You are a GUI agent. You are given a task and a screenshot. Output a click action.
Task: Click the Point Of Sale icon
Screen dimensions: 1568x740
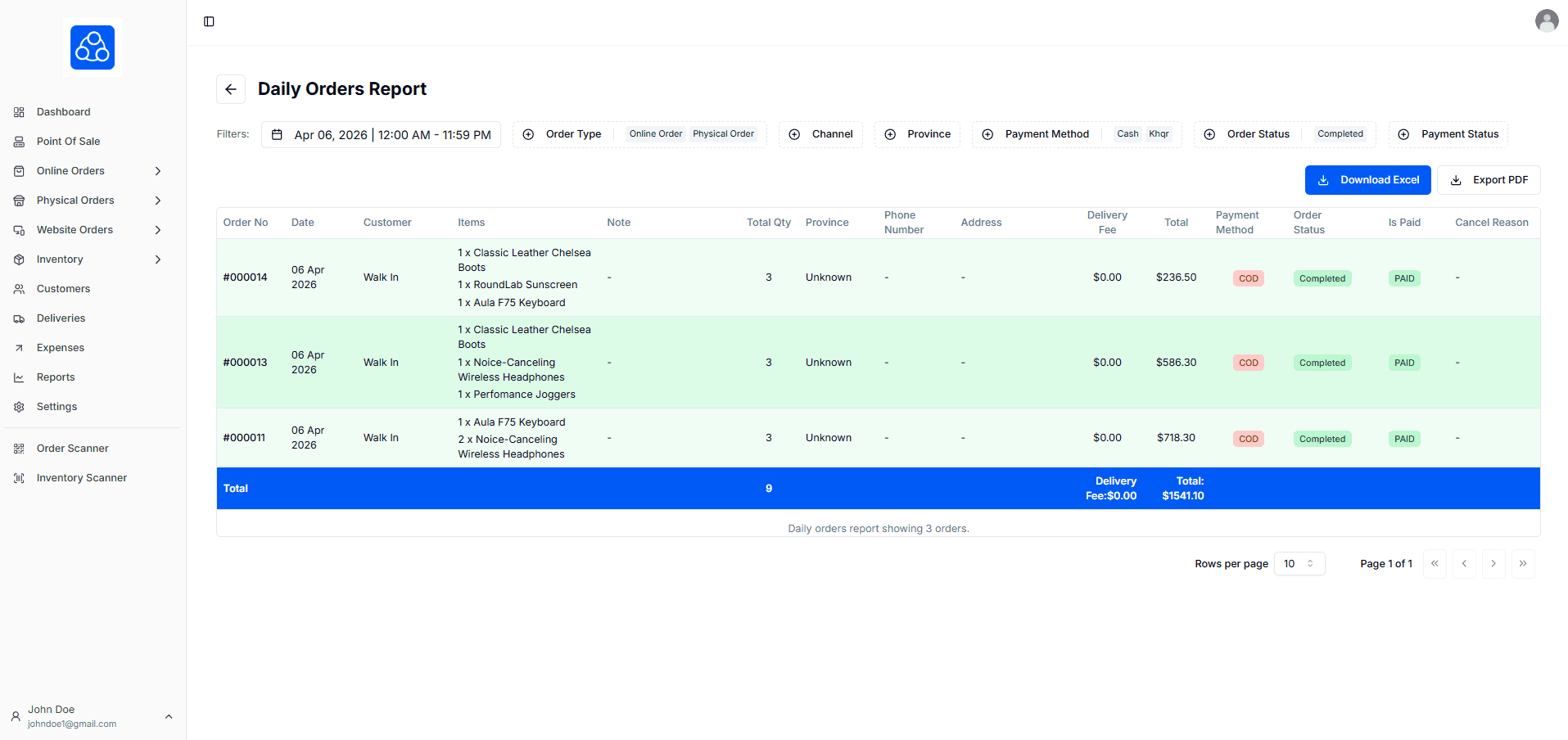[x=19, y=142]
